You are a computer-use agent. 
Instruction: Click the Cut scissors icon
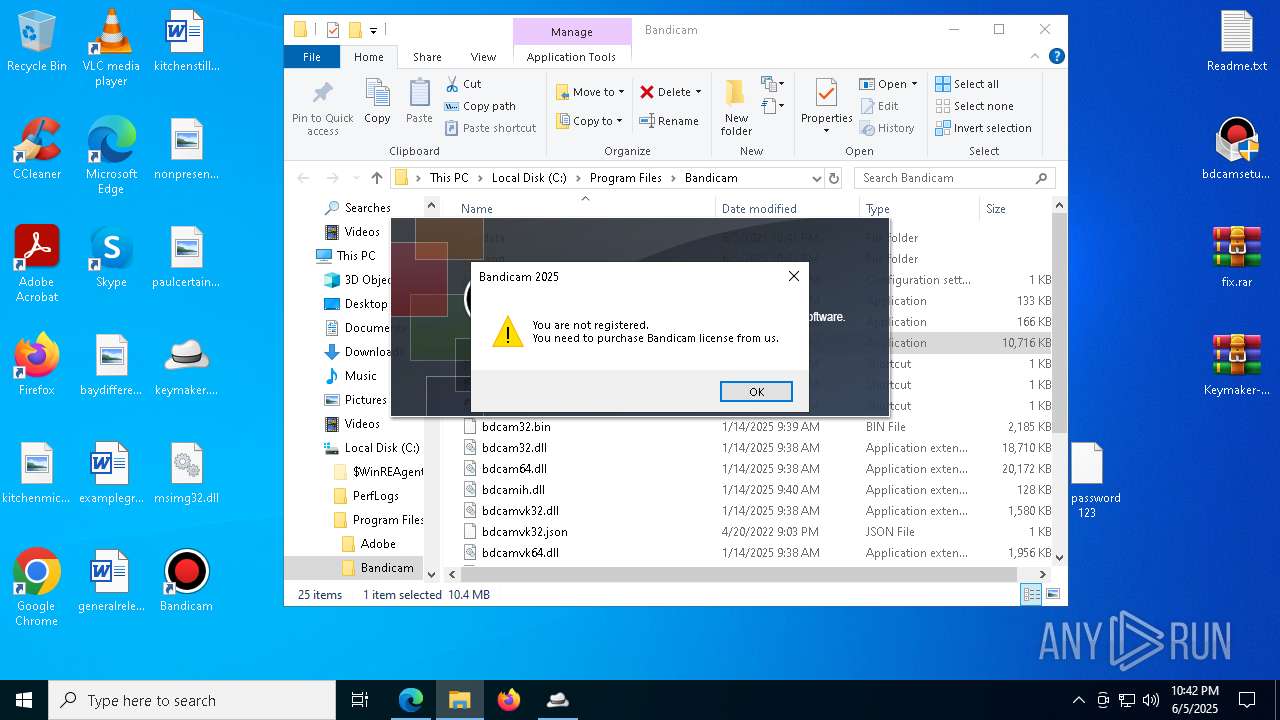pyautogui.click(x=452, y=84)
